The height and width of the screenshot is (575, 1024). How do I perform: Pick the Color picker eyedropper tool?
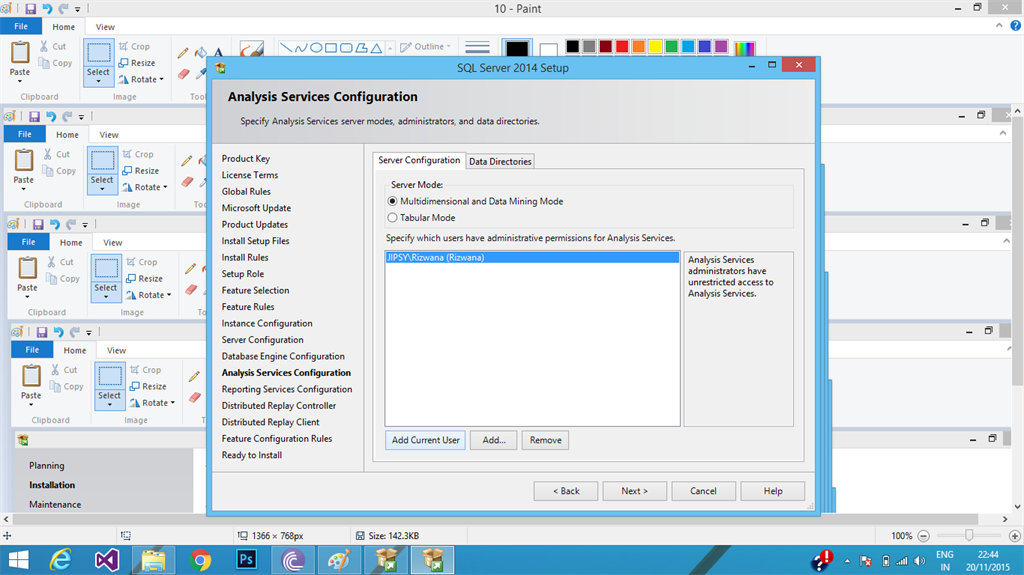coord(201,74)
